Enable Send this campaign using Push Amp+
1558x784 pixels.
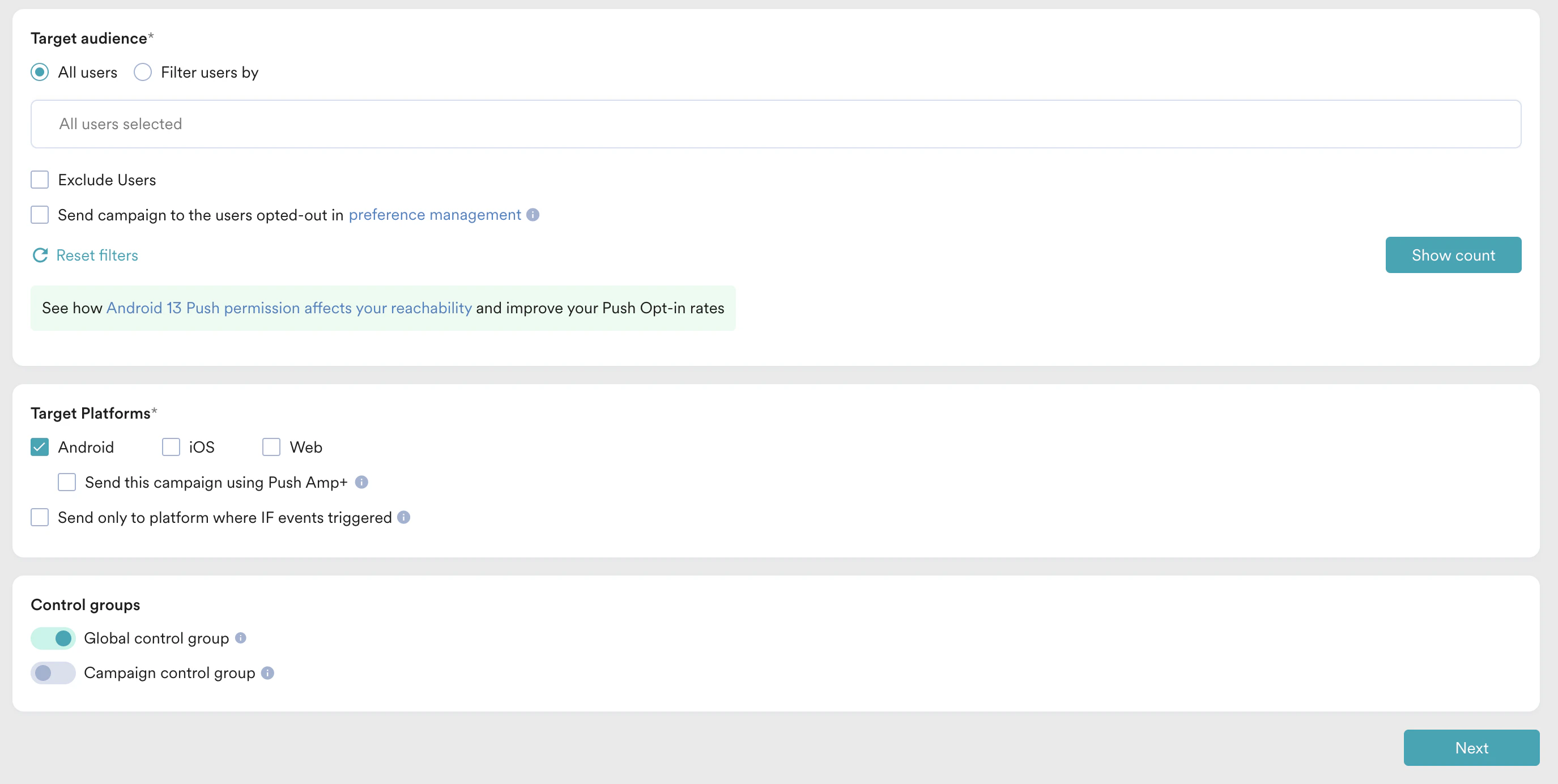[66, 482]
